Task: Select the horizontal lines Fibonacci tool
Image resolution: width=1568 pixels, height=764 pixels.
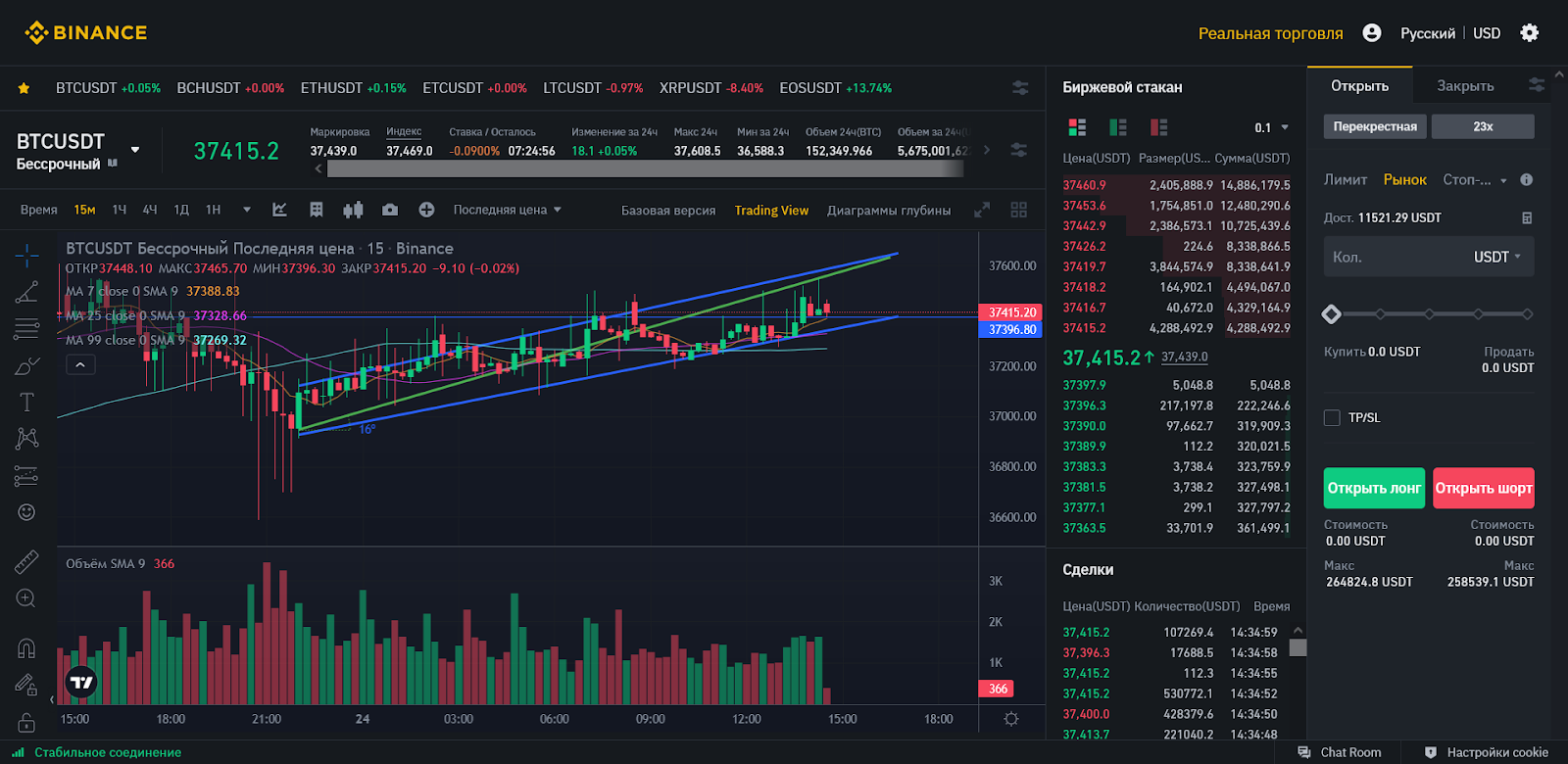Action: [x=26, y=329]
